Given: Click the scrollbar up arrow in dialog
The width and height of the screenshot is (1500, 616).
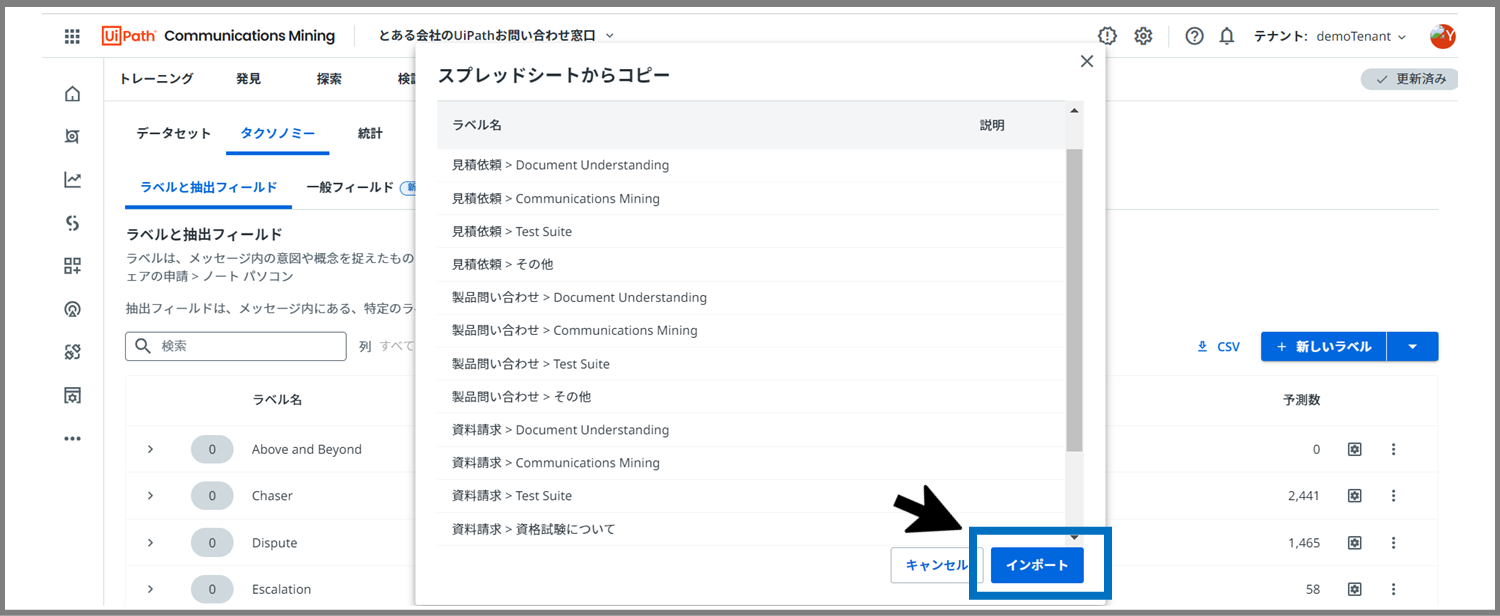Looking at the screenshot, I should click(x=1074, y=110).
